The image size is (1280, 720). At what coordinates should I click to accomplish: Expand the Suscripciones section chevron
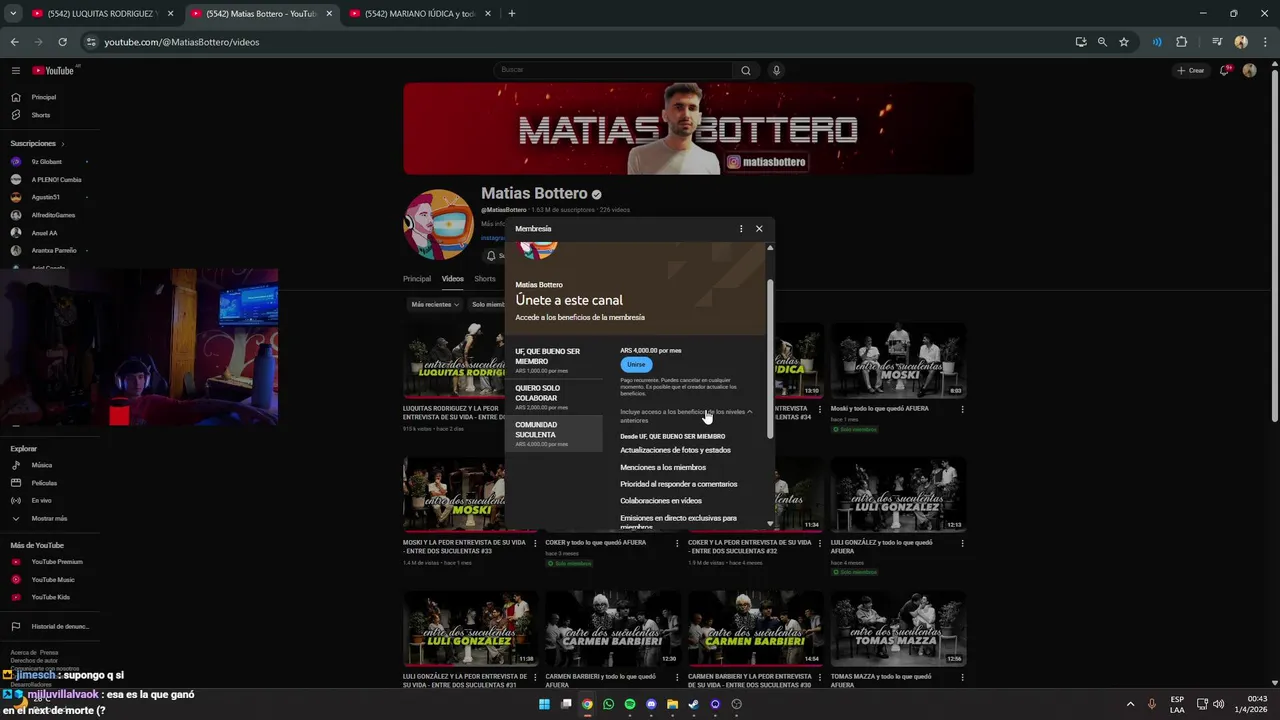[x=63, y=144]
